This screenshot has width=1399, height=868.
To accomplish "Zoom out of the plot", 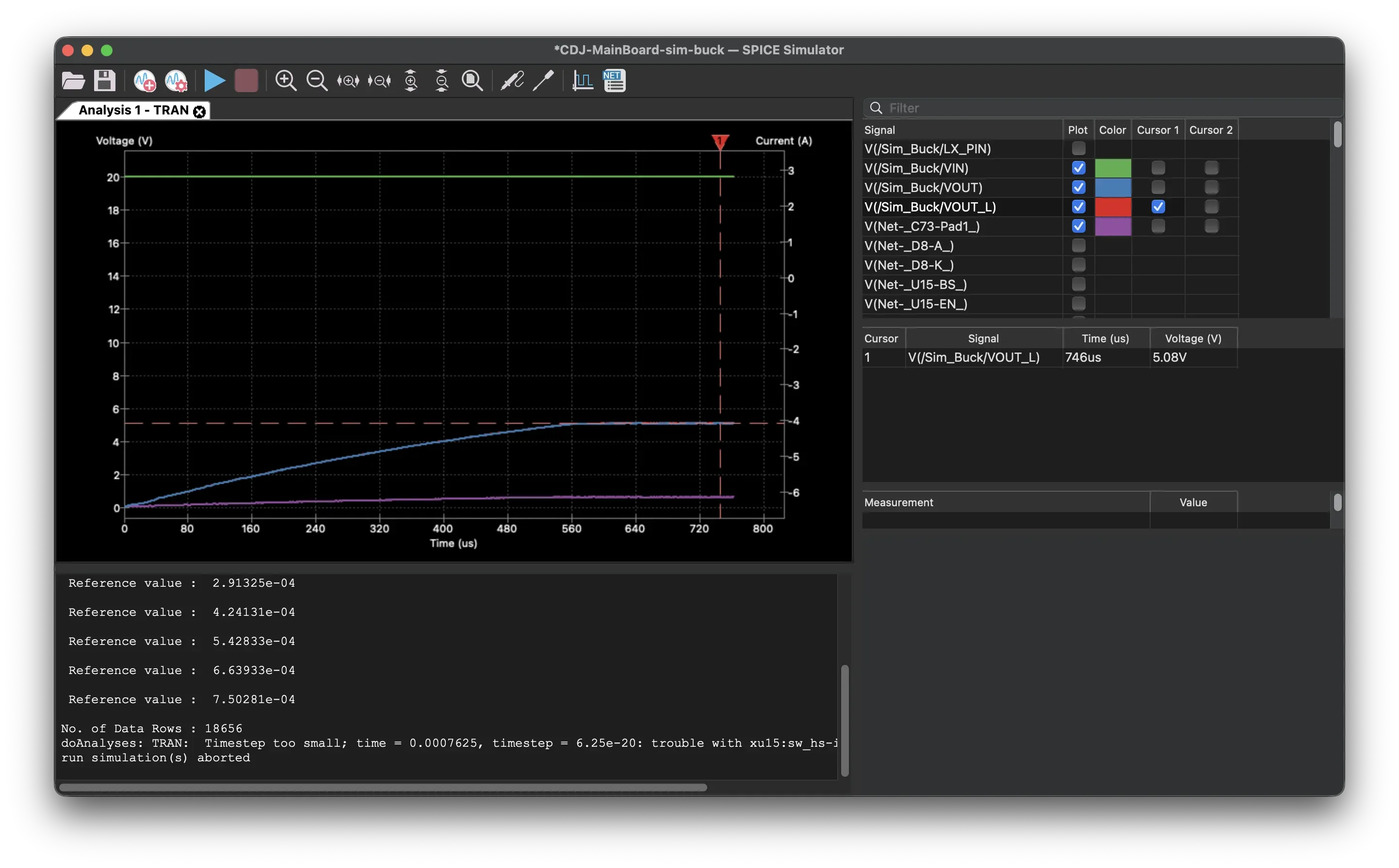I will pos(317,81).
